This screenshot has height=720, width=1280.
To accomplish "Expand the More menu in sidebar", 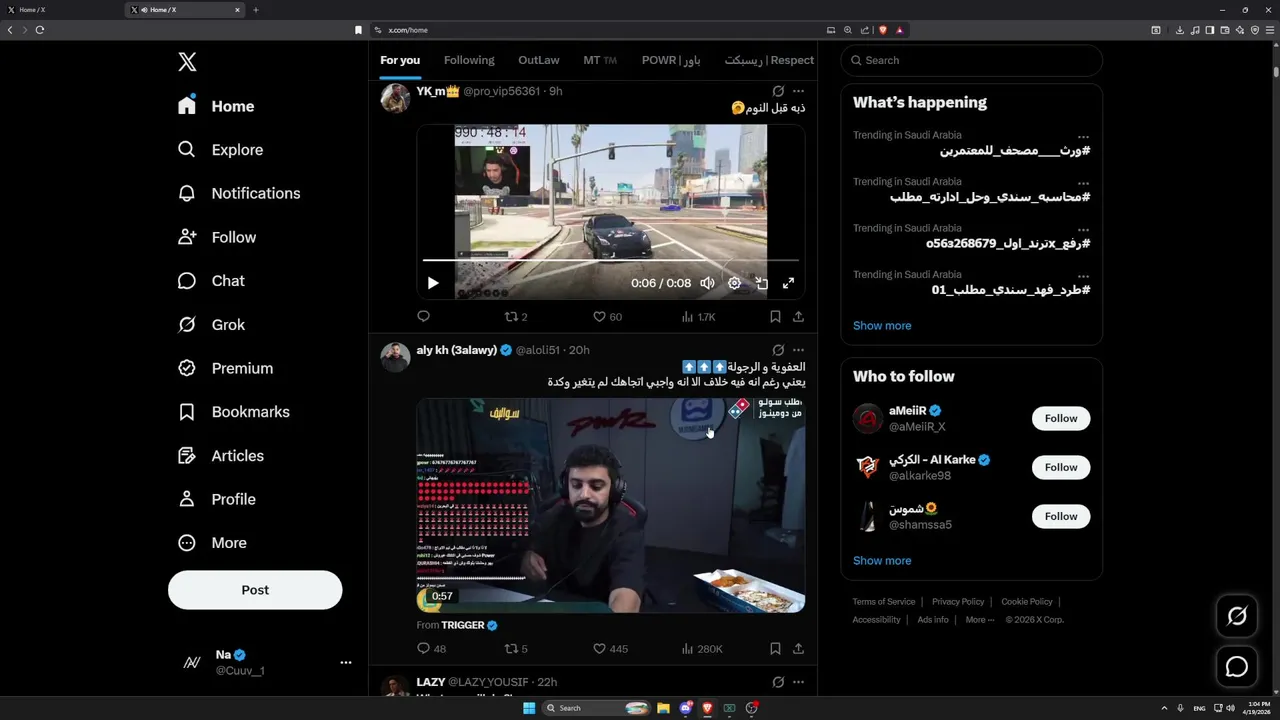I will click(212, 543).
